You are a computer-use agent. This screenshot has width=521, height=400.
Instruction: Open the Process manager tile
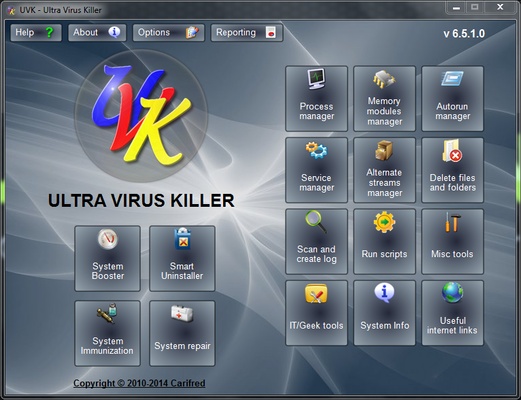[x=316, y=99]
